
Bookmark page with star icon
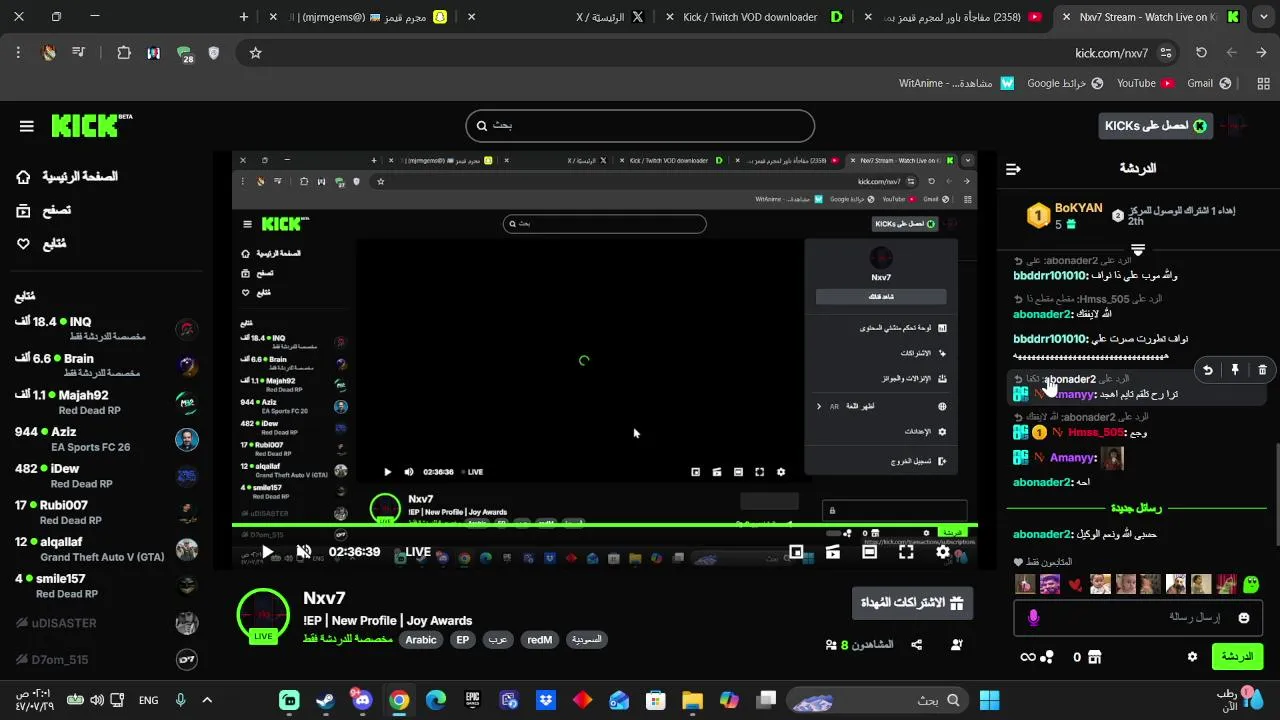(255, 53)
